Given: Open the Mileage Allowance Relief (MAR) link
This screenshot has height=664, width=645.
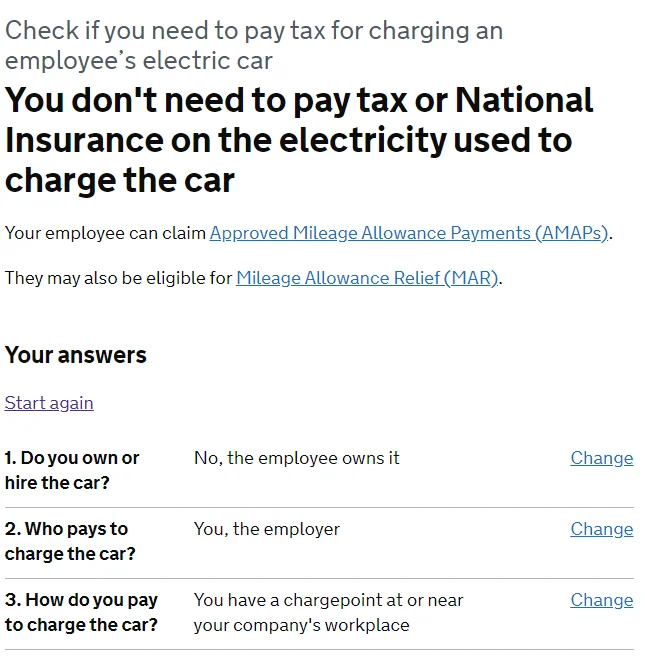Looking at the screenshot, I should point(367,278).
